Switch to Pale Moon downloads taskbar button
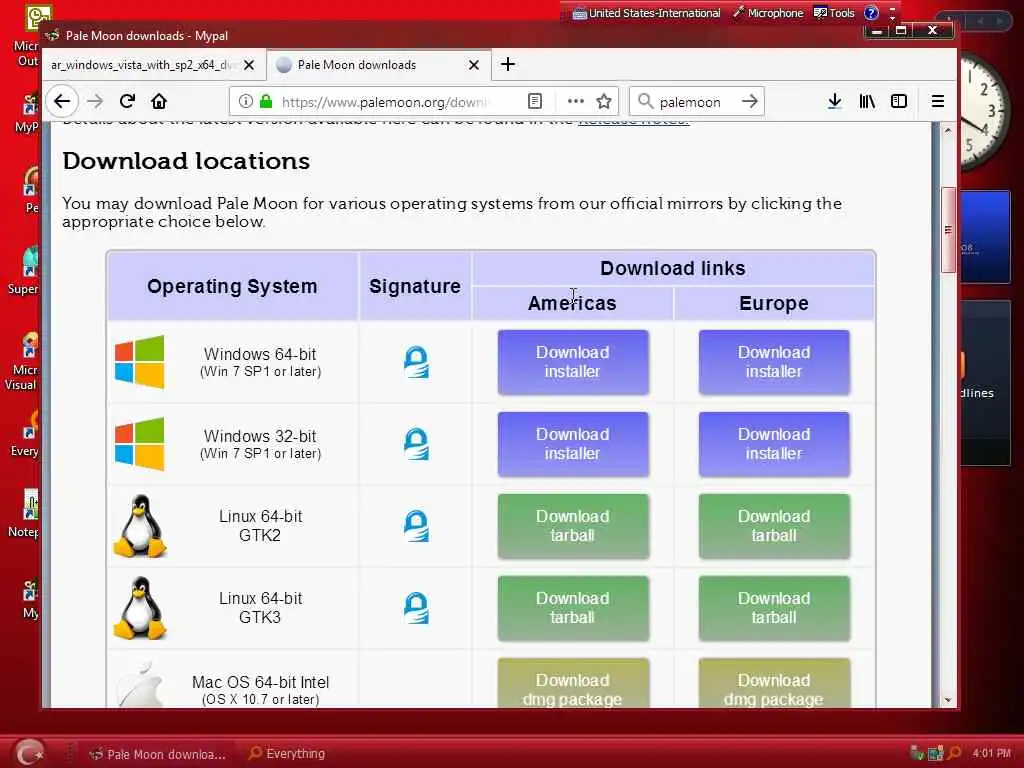This screenshot has height=768, width=1024. coord(157,754)
